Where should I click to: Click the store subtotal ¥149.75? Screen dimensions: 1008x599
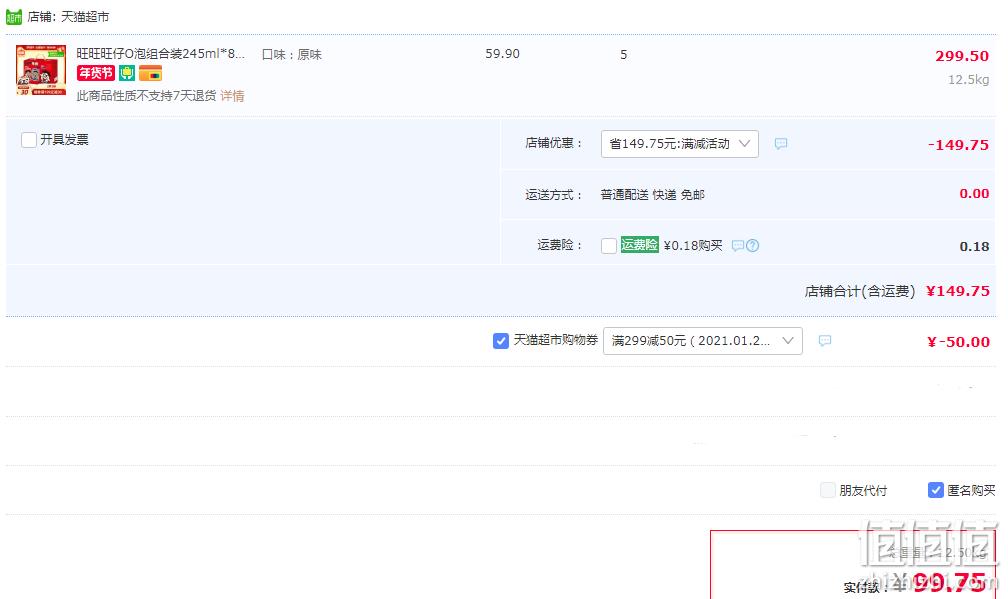(958, 291)
